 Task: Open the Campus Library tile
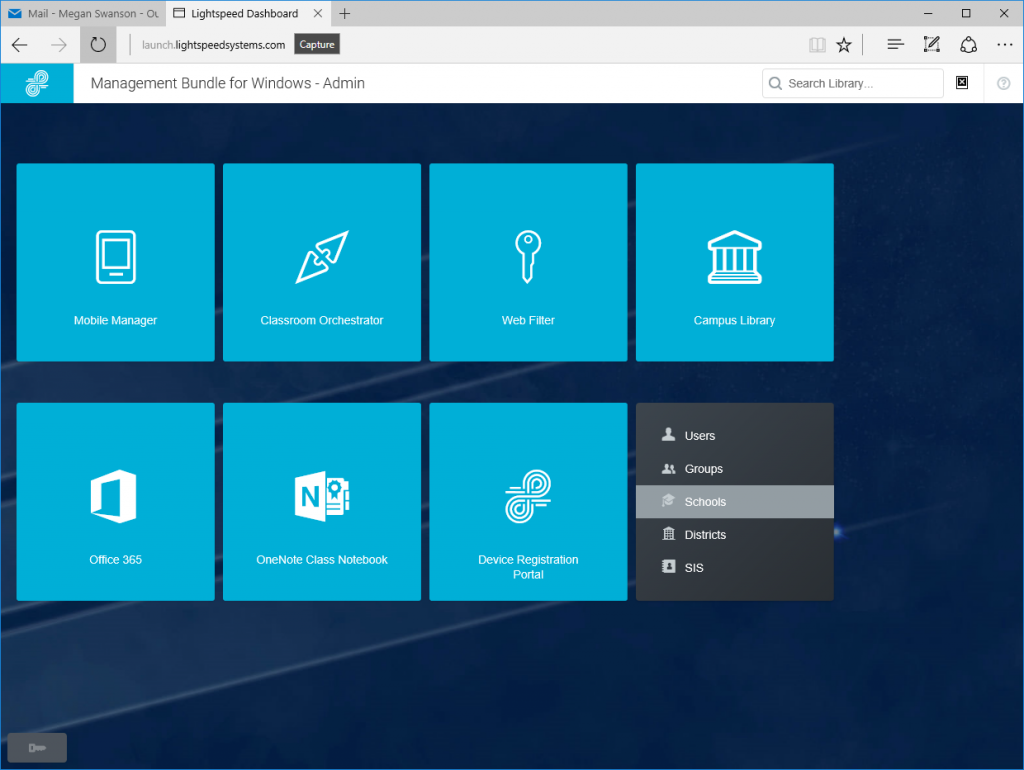[x=735, y=262]
